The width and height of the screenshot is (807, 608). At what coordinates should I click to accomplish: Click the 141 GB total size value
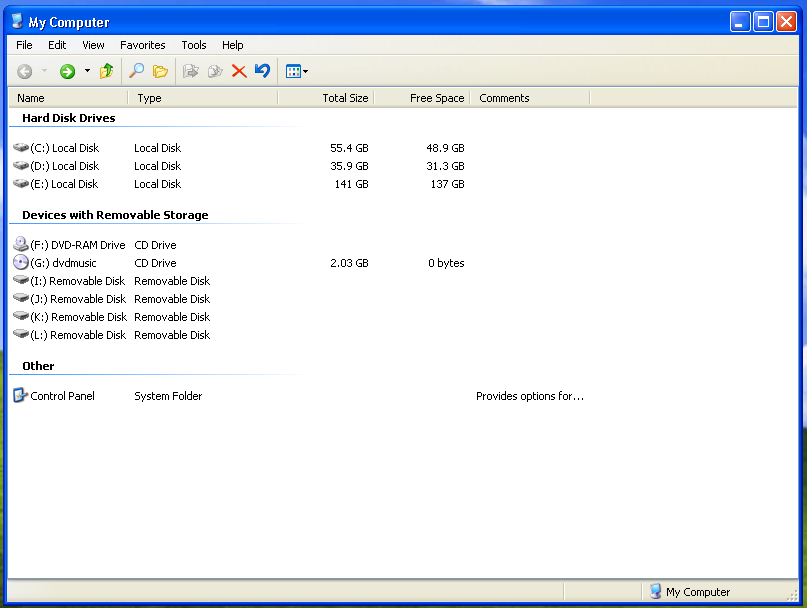(352, 184)
